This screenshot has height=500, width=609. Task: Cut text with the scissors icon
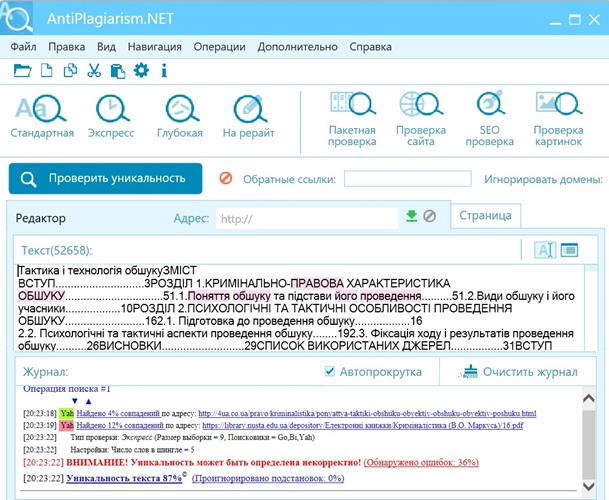coord(94,71)
